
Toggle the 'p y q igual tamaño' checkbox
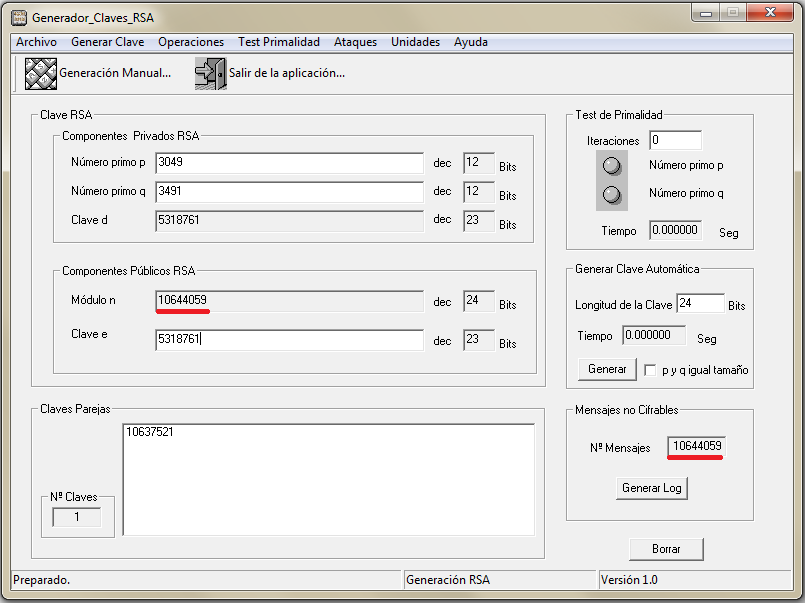650,369
